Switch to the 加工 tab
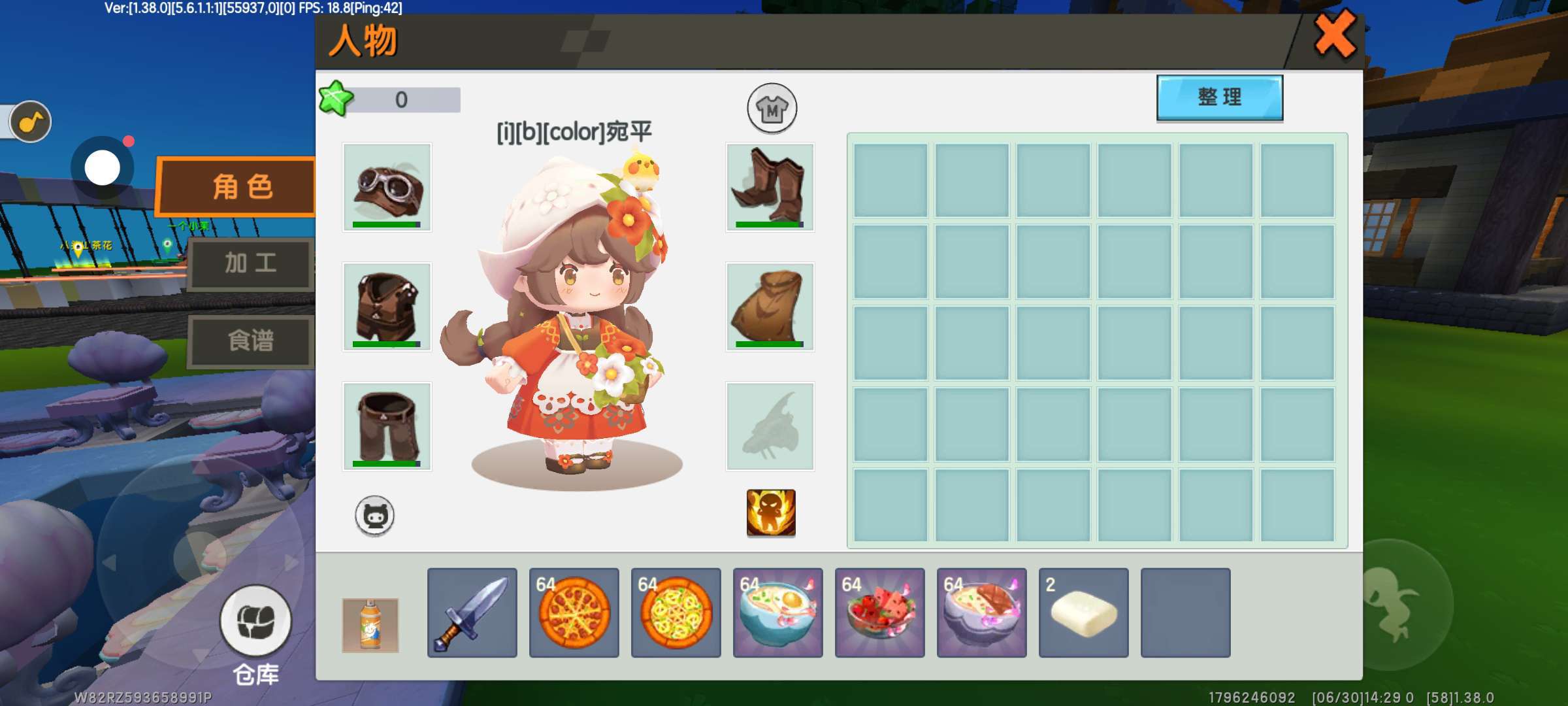This screenshot has height=706, width=1568. tap(252, 263)
